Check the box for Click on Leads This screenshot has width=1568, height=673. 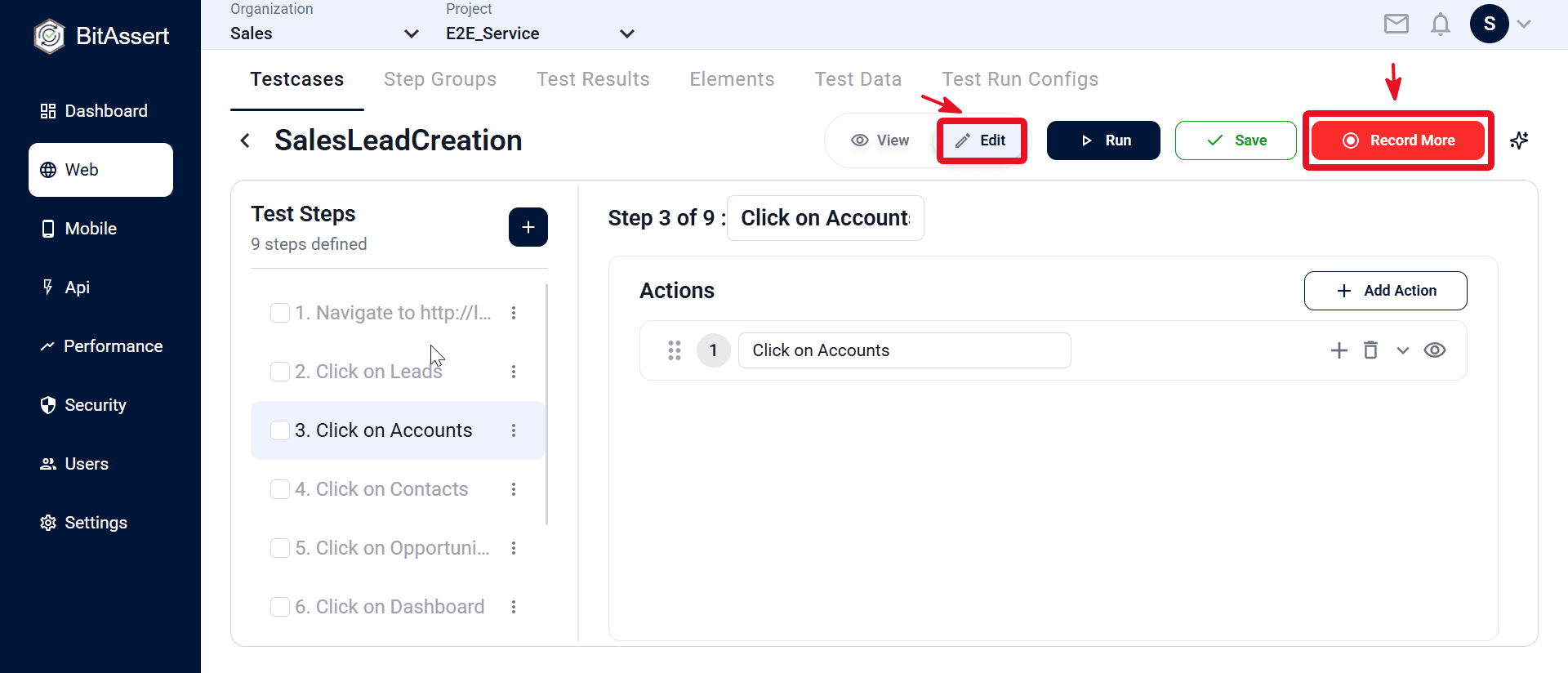tap(280, 372)
